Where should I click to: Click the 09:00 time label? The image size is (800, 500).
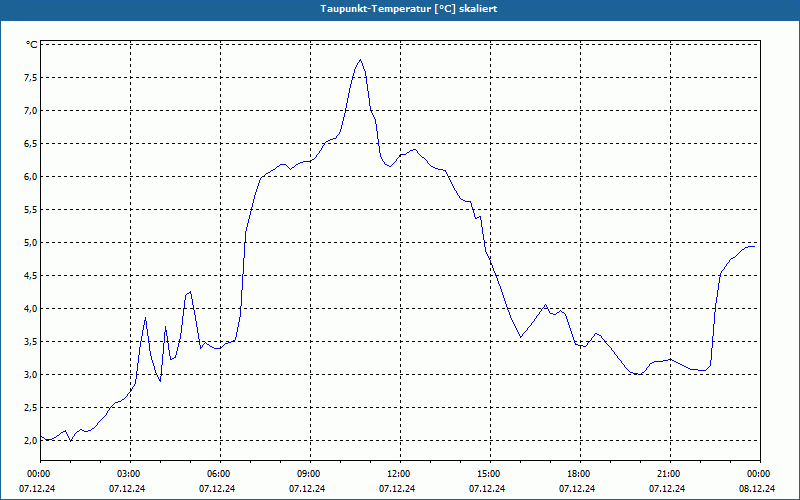click(x=310, y=474)
